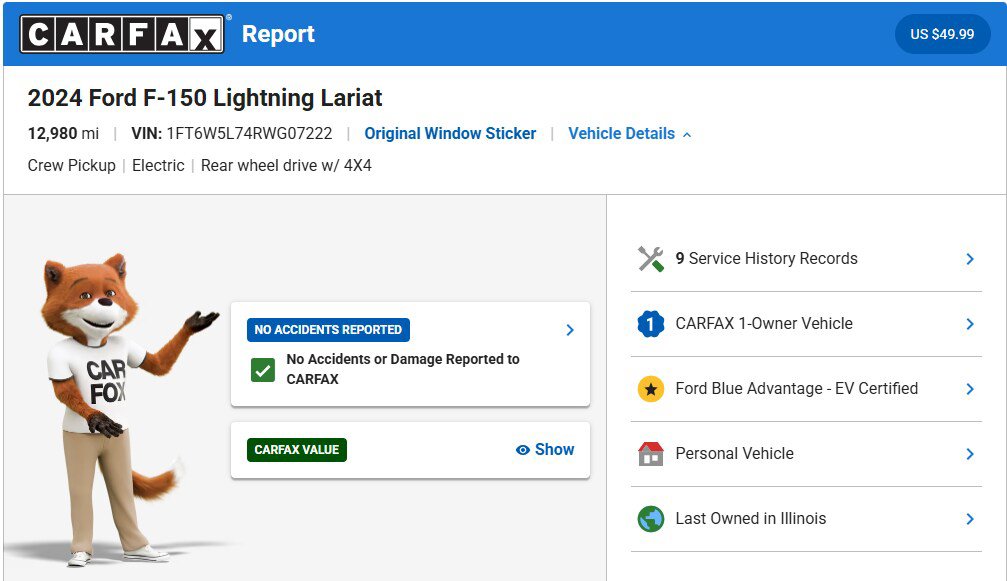Click the Report header text

click(278, 34)
